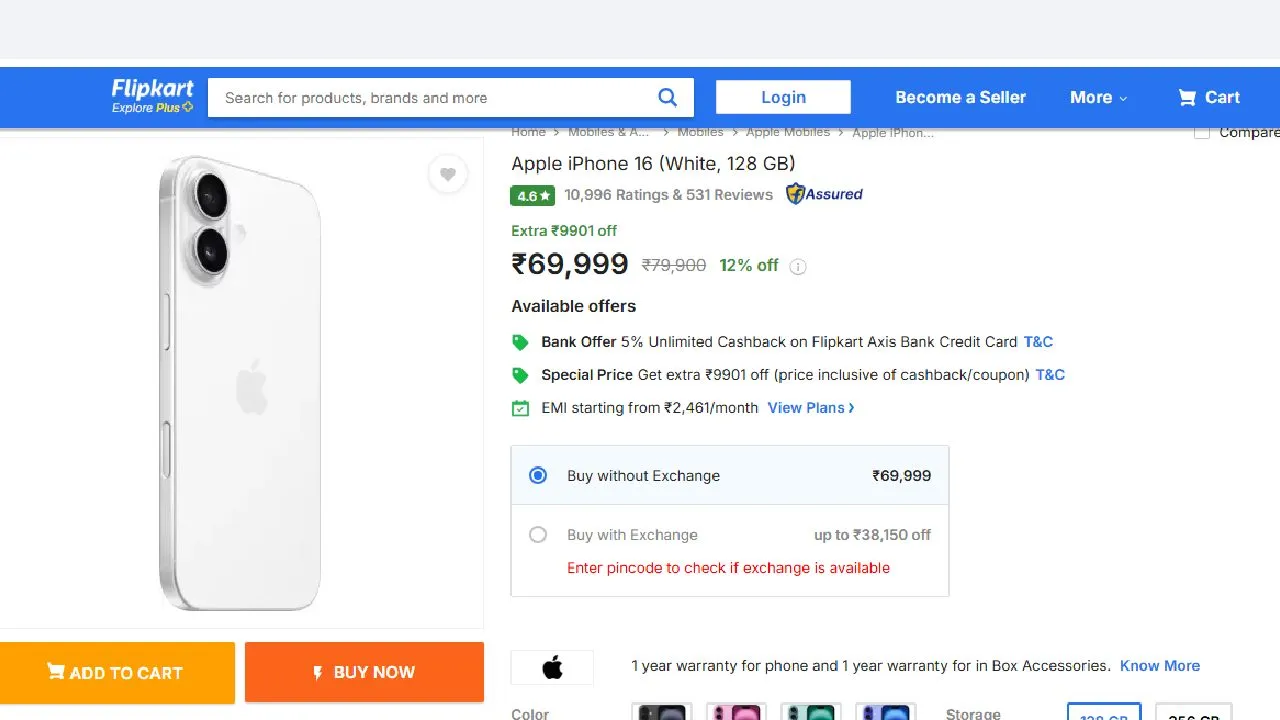Viewport: 1280px width, 720px height.
Task: Click Become a Seller
Action: tap(960, 97)
